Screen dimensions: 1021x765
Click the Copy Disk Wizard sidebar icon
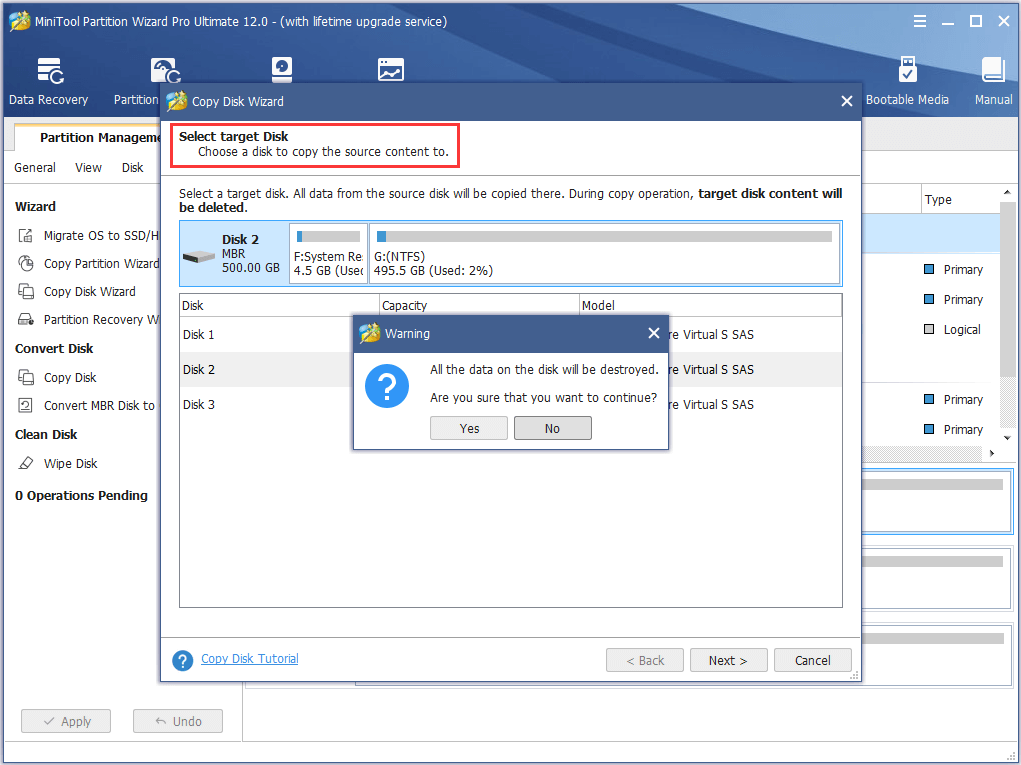pos(26,292)
